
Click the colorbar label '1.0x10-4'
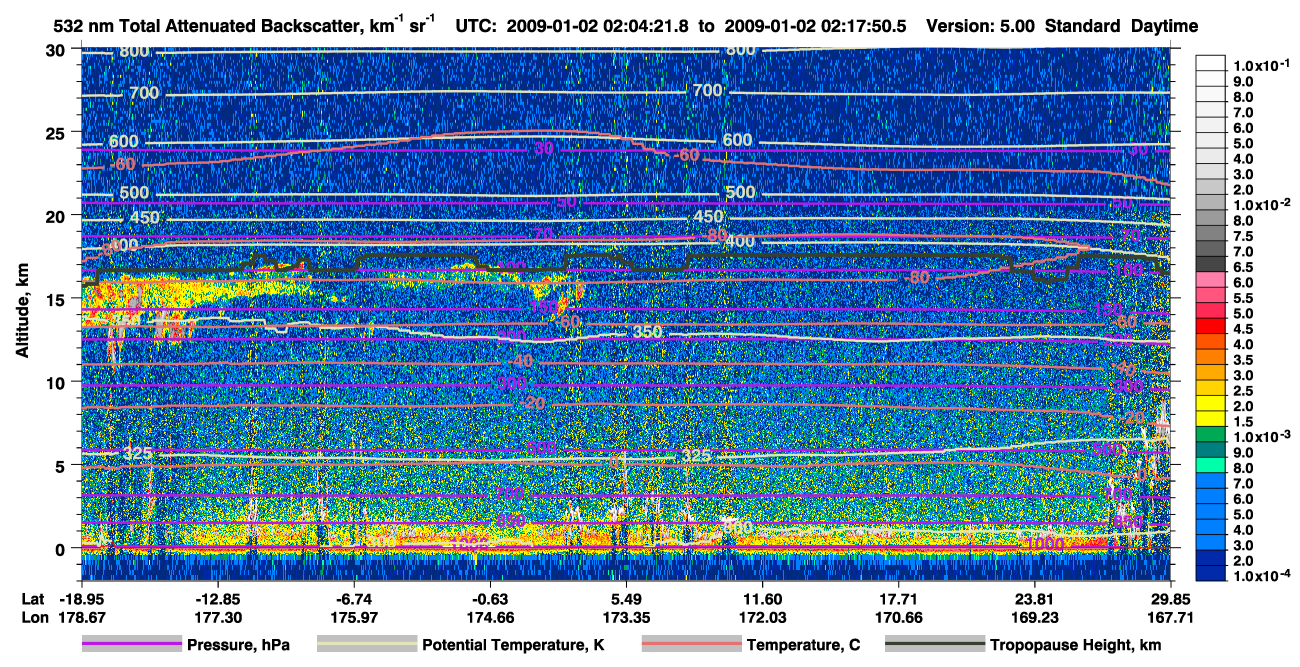1263,577
